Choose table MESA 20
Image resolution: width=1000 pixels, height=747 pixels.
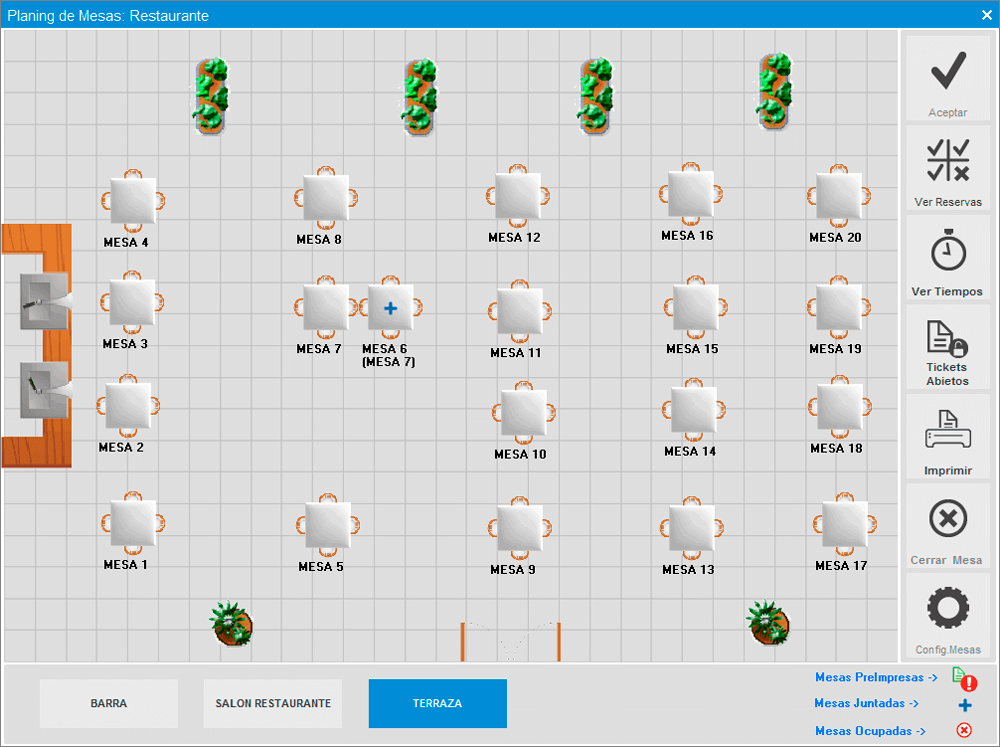[838, 196]
